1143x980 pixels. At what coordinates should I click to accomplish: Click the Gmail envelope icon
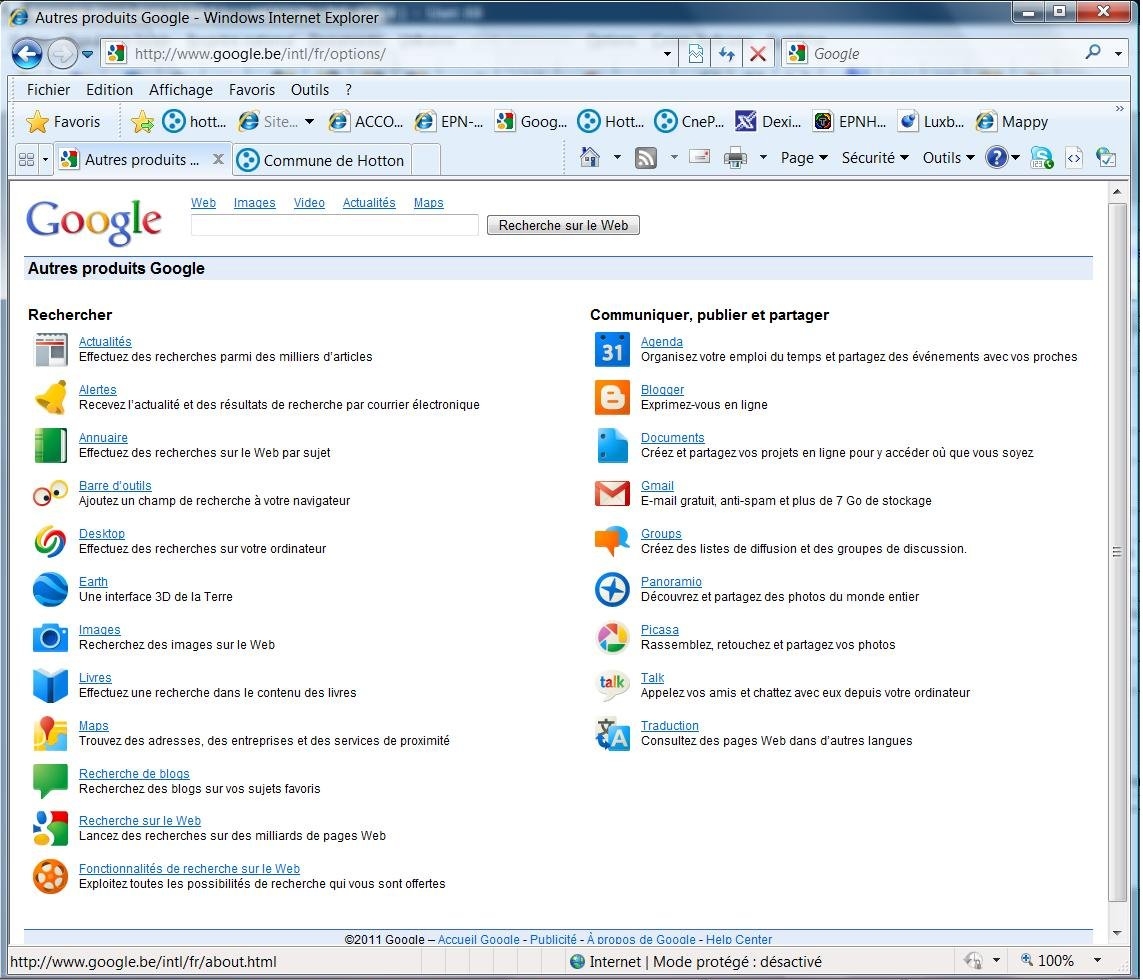click(612, 493)
